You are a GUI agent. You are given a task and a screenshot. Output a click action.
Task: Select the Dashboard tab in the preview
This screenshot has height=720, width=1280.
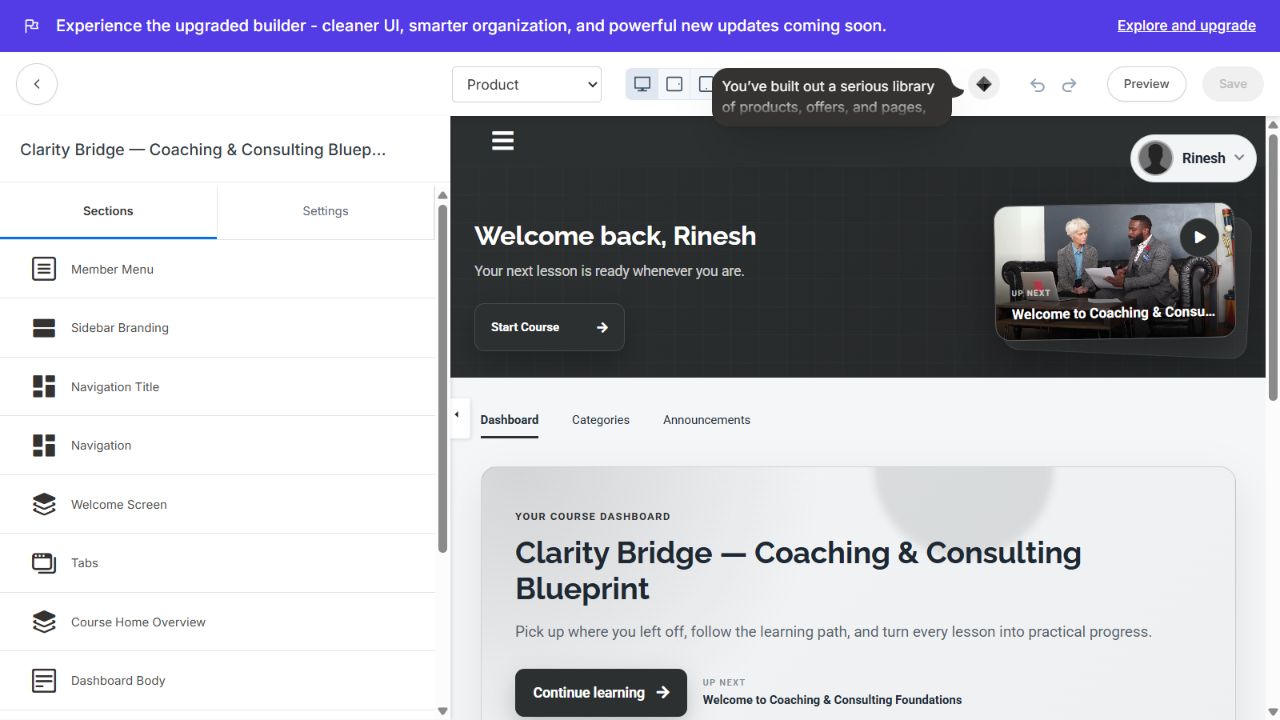click(x=509, y=420)
